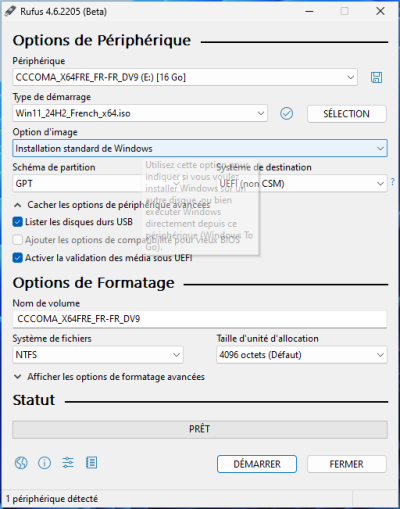Open the language globe icon
This screenshot has height=509, width=400.
pos(21,463)
